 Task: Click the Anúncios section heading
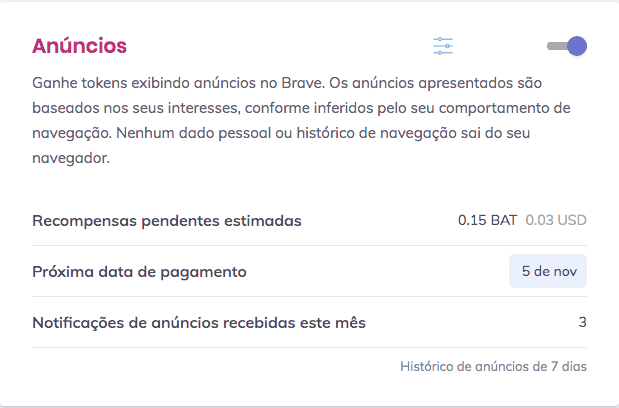click(x=79, y=46)
